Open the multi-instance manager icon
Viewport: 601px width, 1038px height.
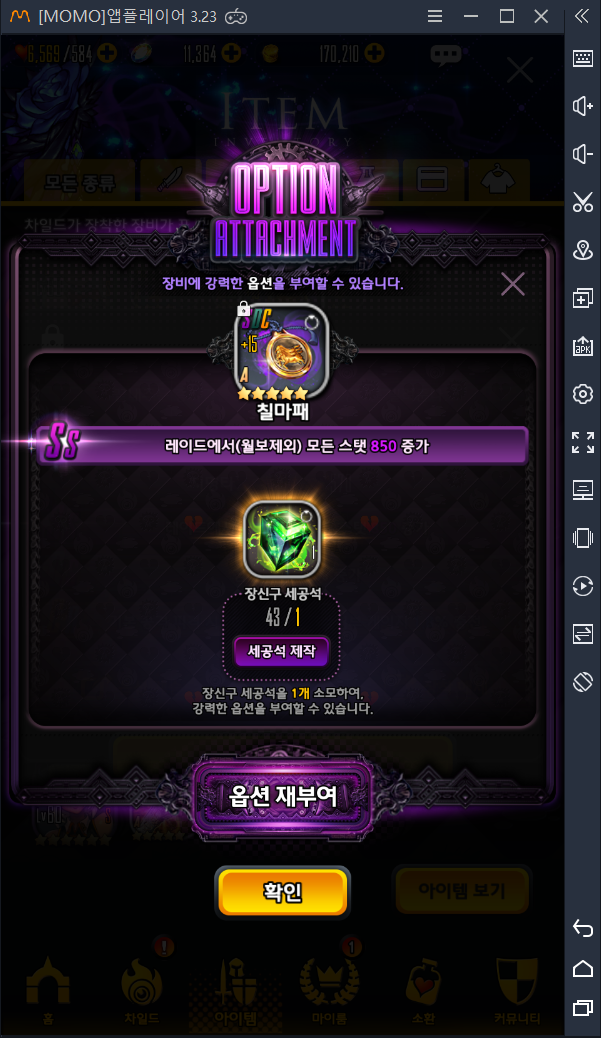(x=582, y=298)
